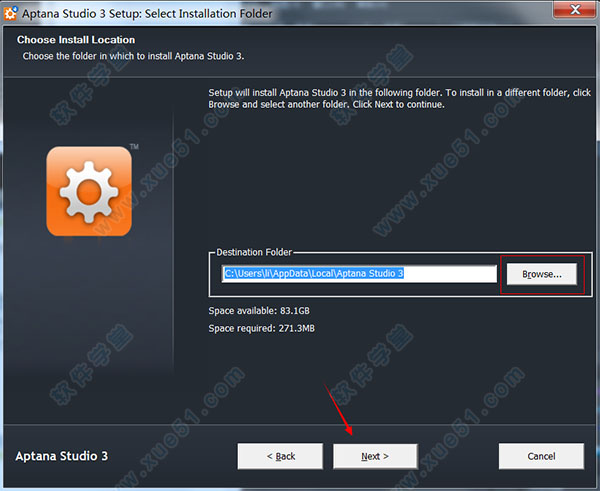The height and width of the screenshot is (491, 600).
Task: Focus the Destination Folder path field
Action: [x=359, y=274]
